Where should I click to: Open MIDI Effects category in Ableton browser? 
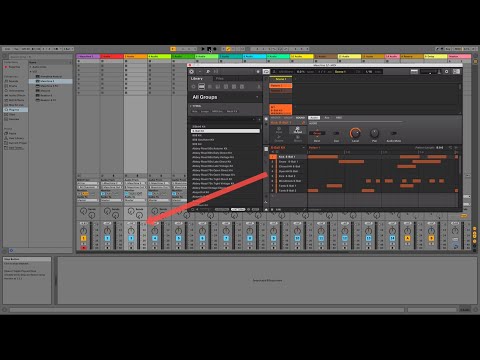coord(15,100)
